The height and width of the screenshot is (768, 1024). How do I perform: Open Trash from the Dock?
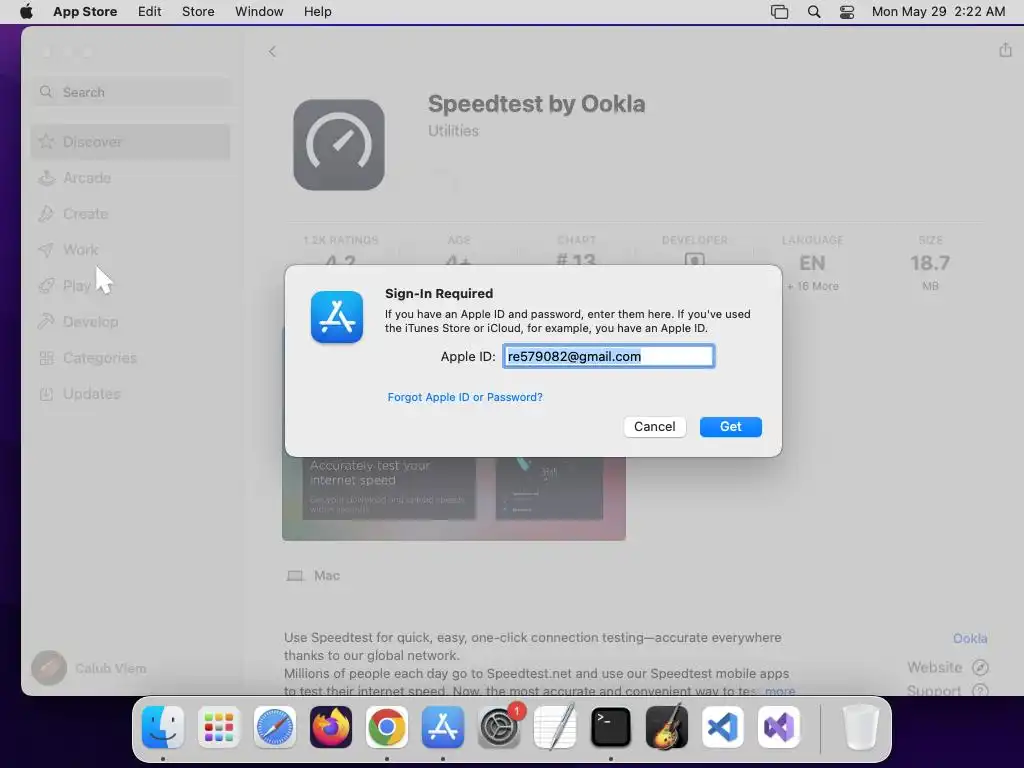(x=861, y=727)
